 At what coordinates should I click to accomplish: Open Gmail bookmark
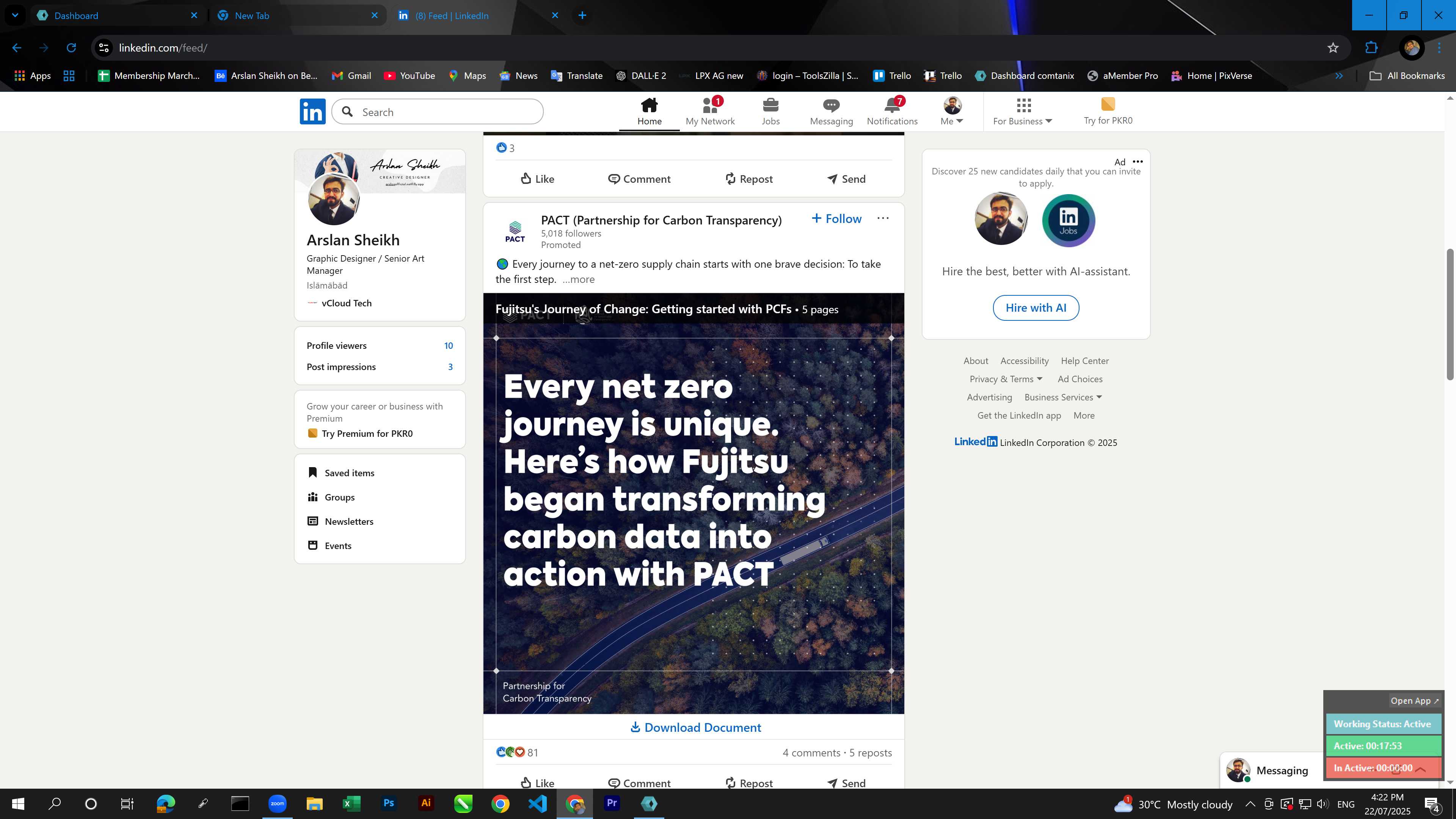[351, 76]
